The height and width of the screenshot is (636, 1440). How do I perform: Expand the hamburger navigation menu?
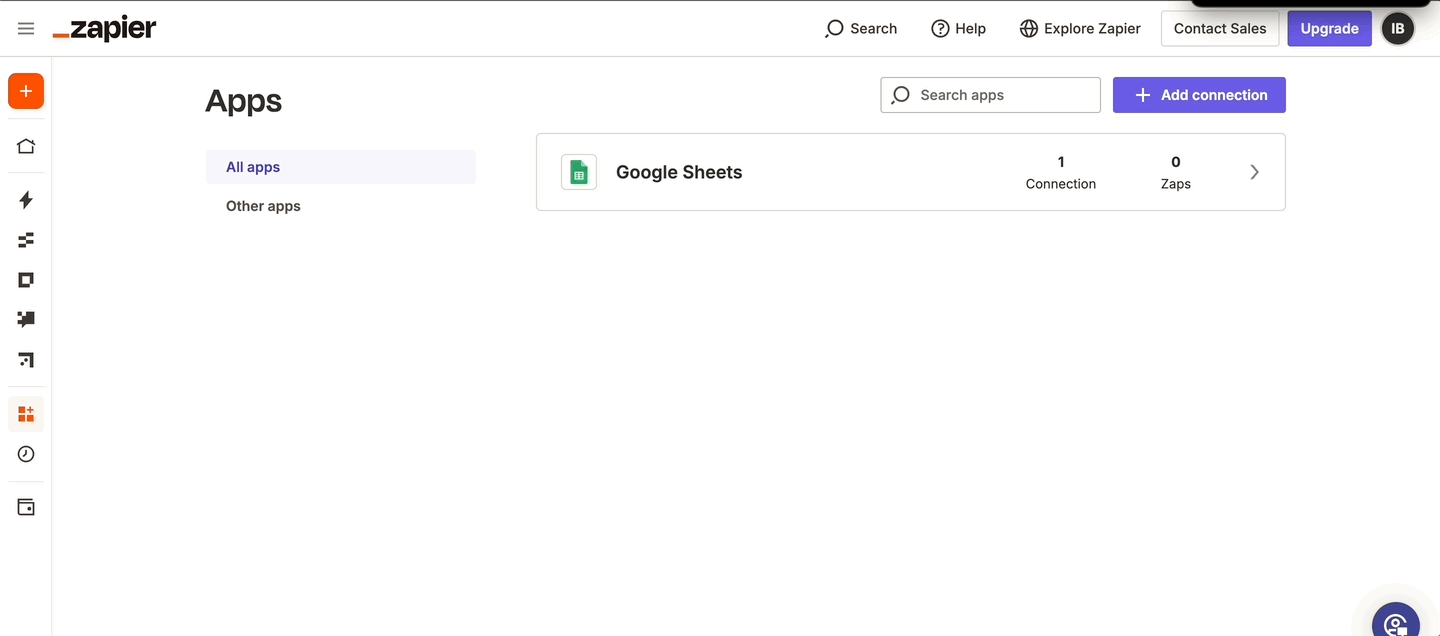(26, 29)
